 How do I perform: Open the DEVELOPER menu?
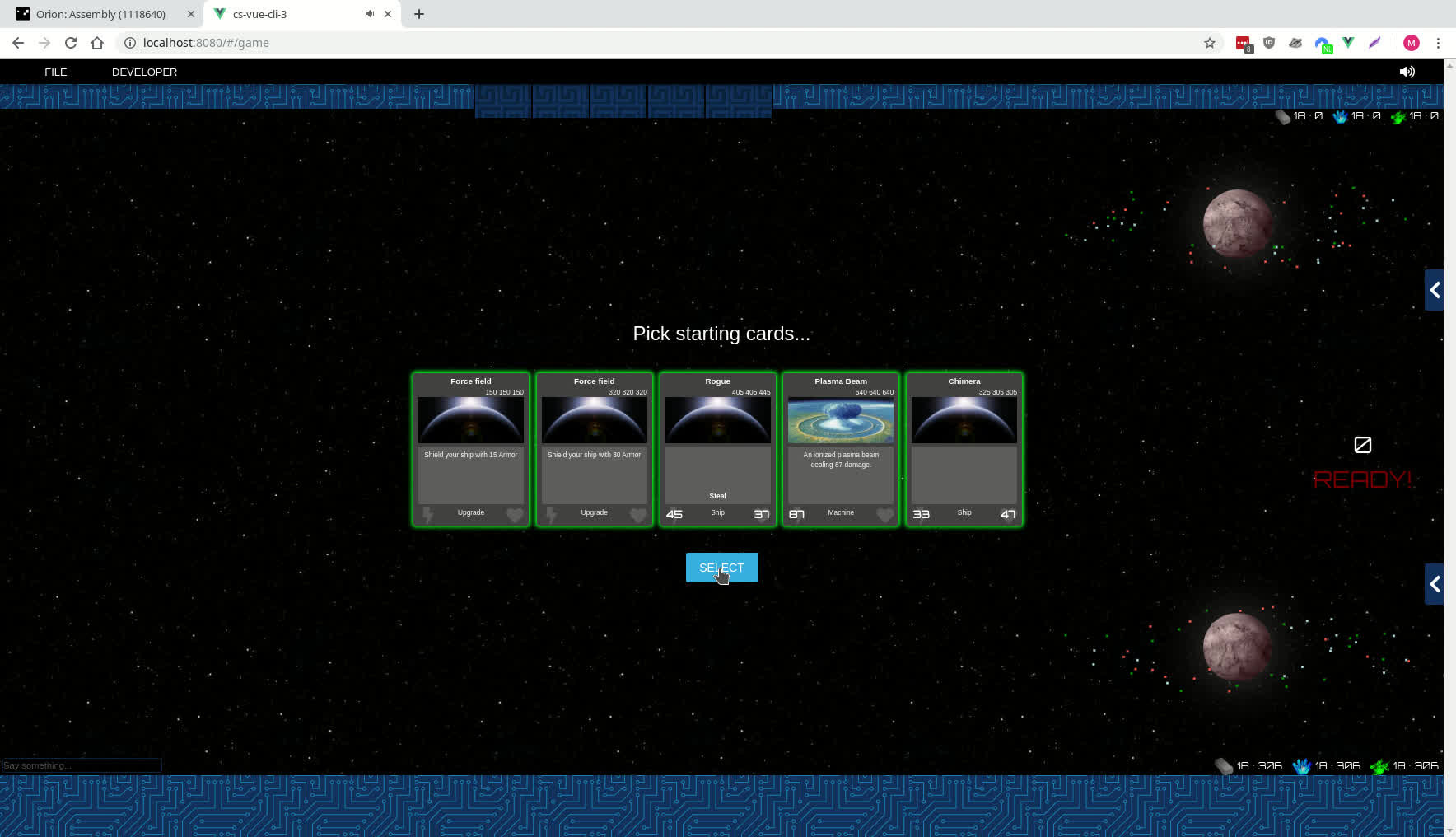click(144, 72)
